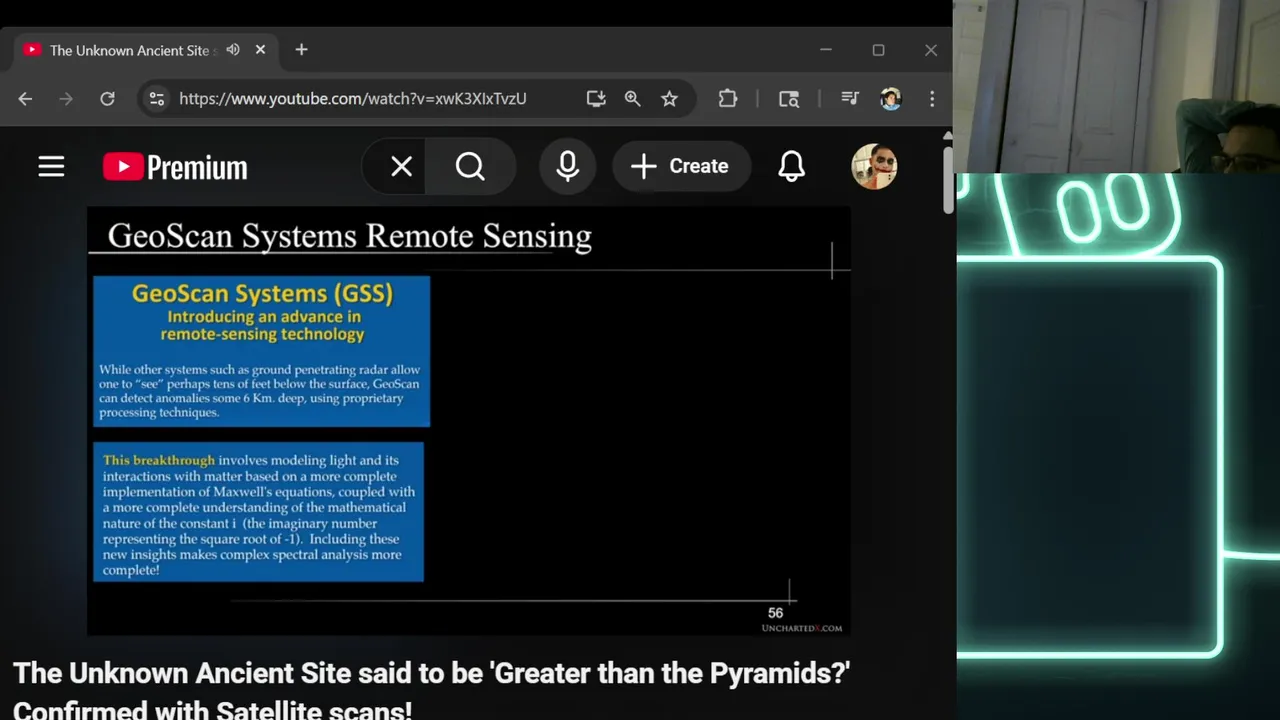This screenshot has height=720, width=1280.
Task: Open the search tabs/lens toolbar icon
Action: point(789,99)
